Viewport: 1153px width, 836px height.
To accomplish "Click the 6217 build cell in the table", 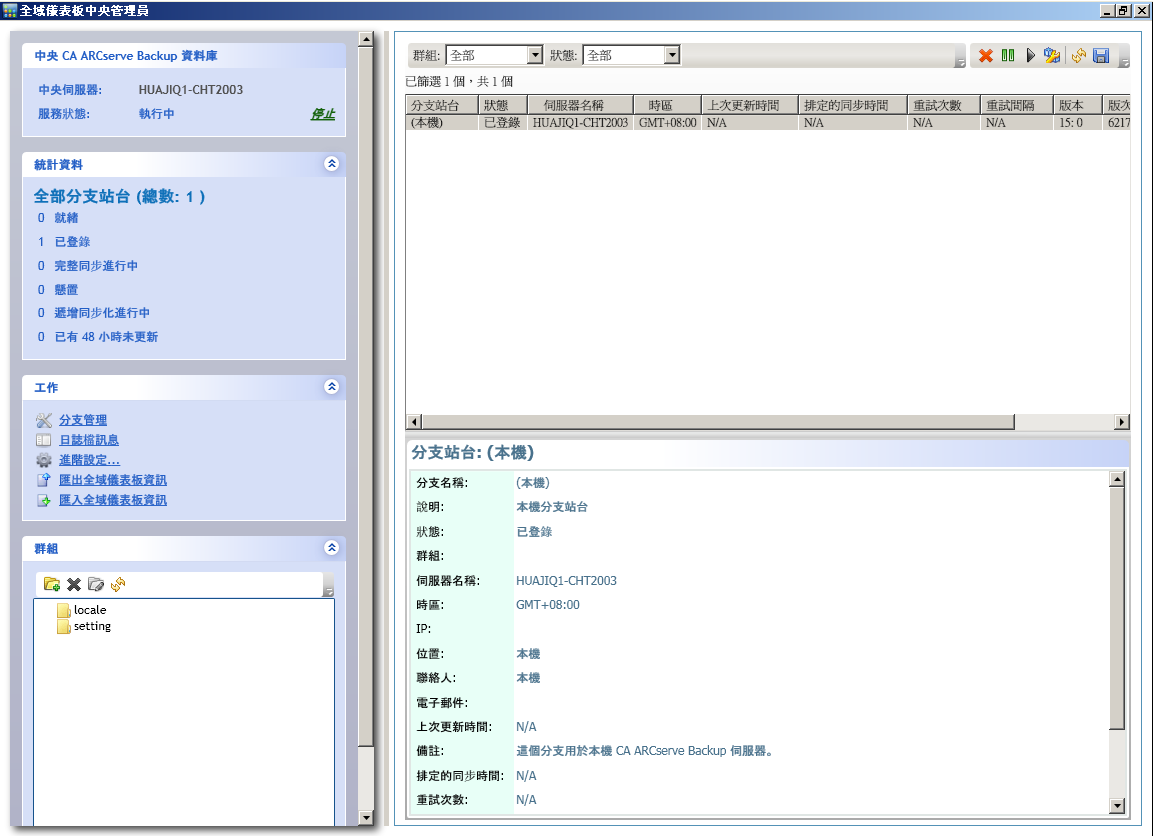I will coord(1118,123).
